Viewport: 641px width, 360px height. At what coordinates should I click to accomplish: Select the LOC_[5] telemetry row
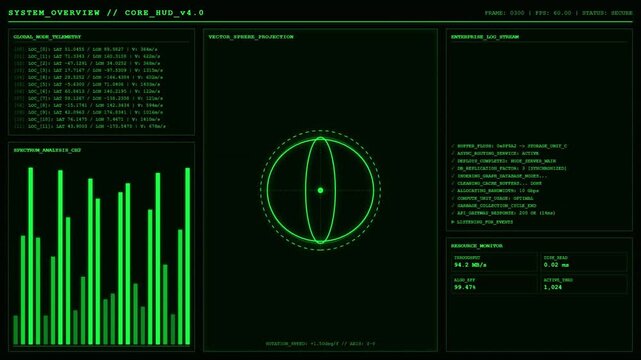(x=87, y=84)
